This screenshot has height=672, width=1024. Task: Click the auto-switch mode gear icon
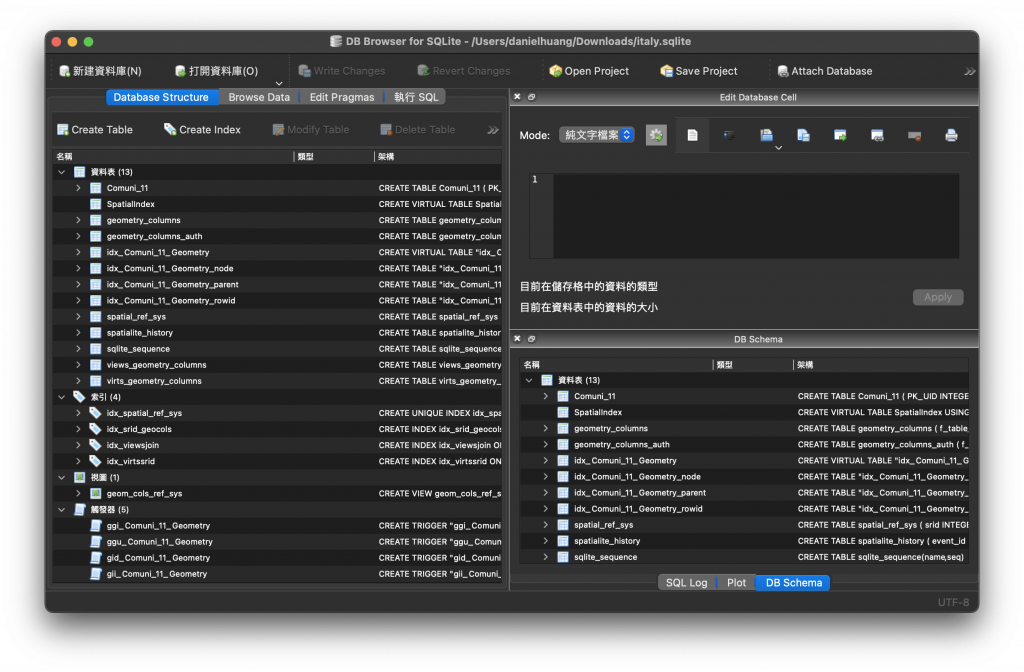tap(656, 135)
